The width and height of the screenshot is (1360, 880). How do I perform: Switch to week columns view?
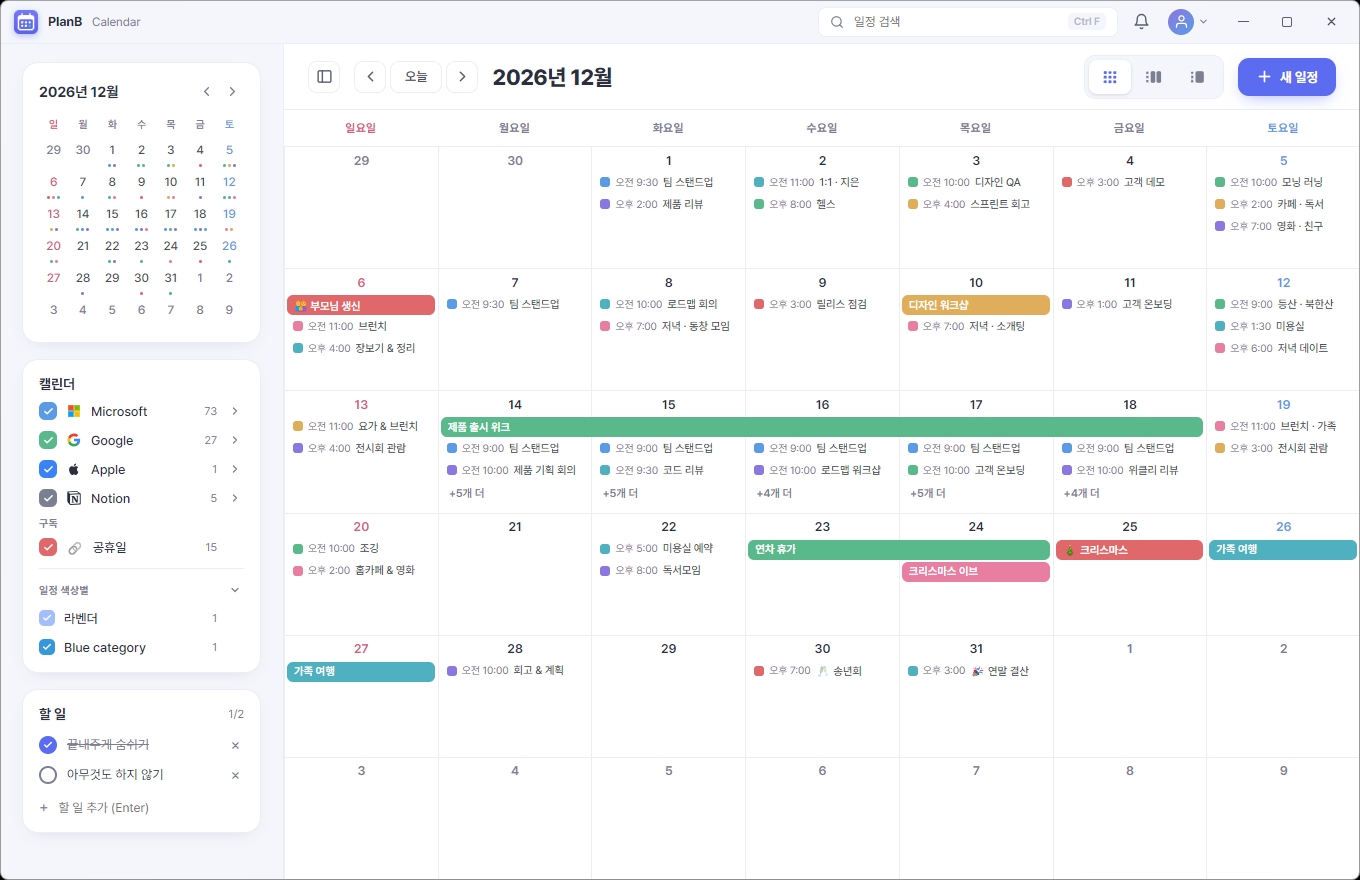click(x=1153, y=77)
